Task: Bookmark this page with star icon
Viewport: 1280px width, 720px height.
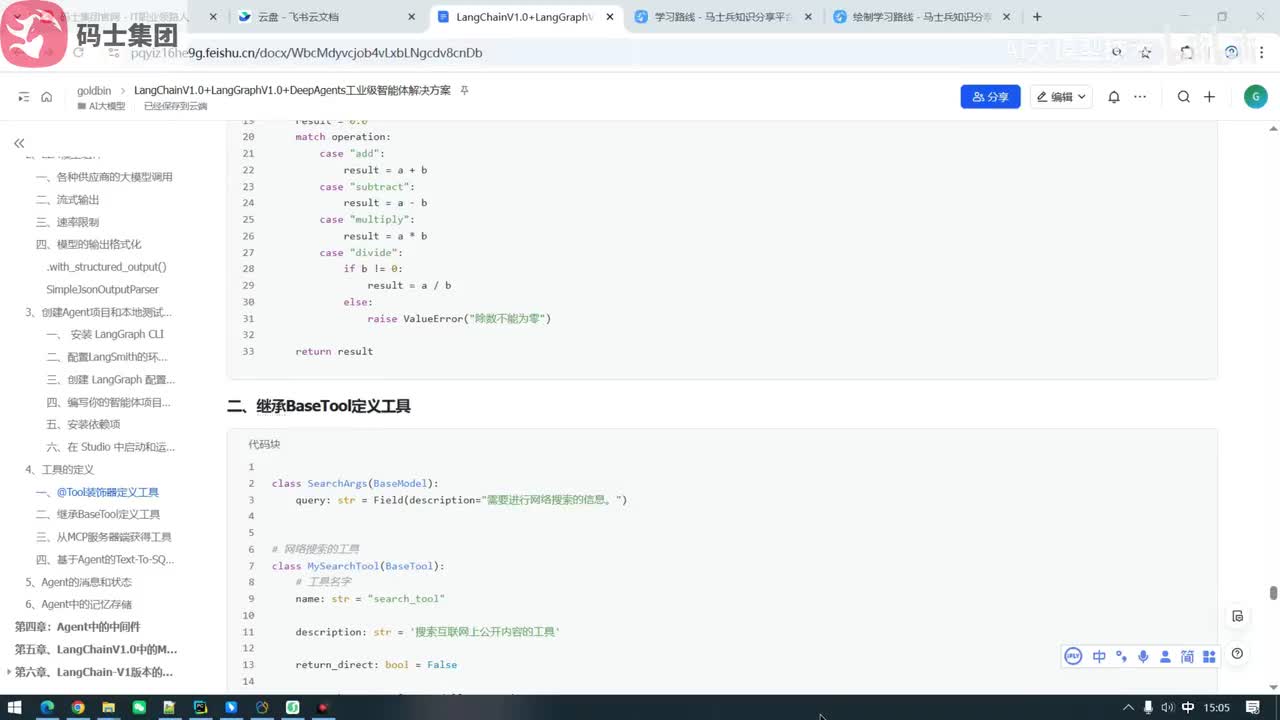Action: pos(1146,52)
